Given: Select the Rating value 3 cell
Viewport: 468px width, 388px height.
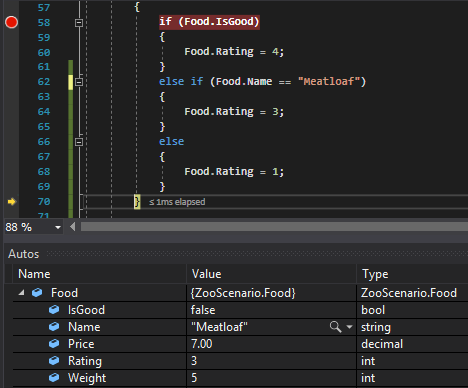Looking at the screenshot, I should coord(271,361).
